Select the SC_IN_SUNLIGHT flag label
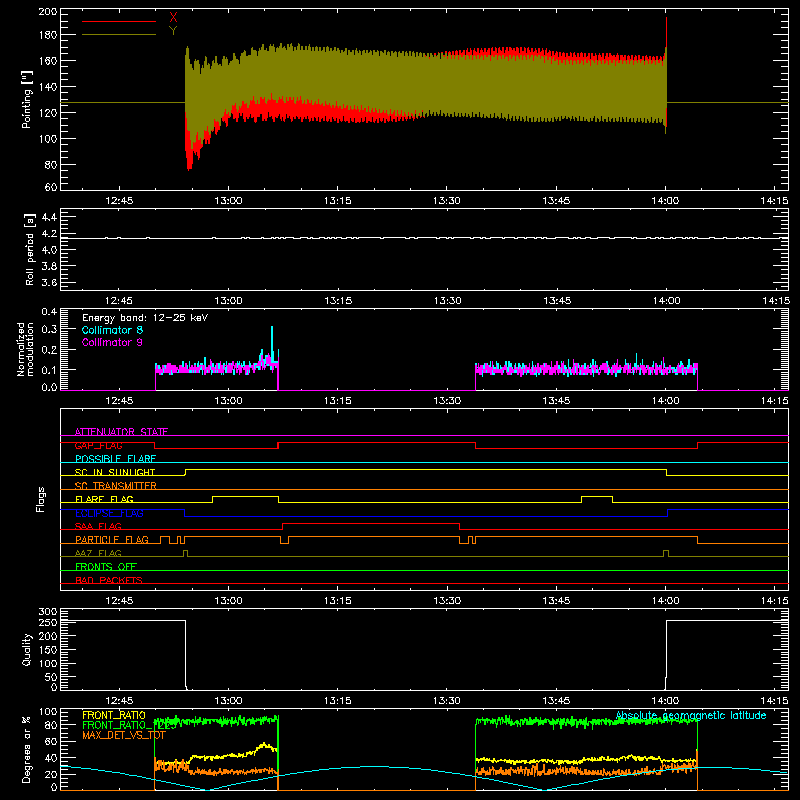The height and width of the screenshot is (800, 800). click(x=115, y=472)
